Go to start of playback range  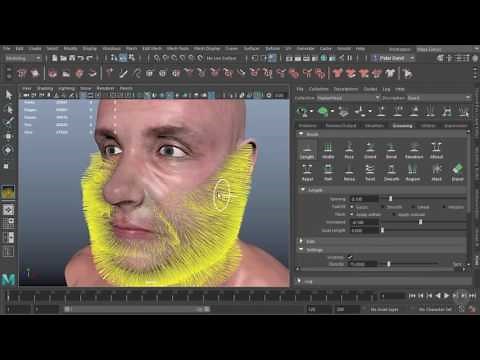[412, 296]
